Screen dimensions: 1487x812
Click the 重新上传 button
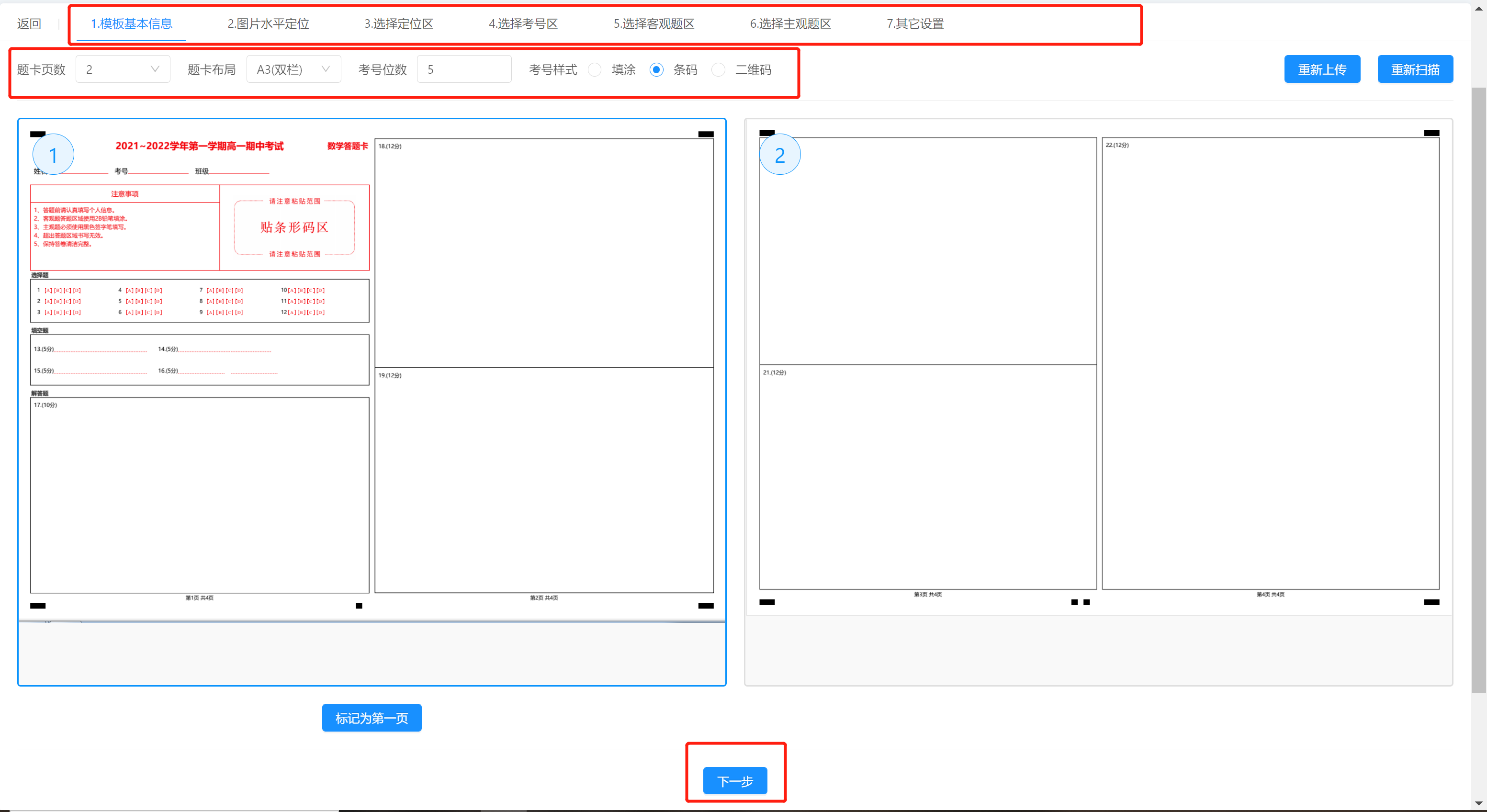(x=1321, y=69)
